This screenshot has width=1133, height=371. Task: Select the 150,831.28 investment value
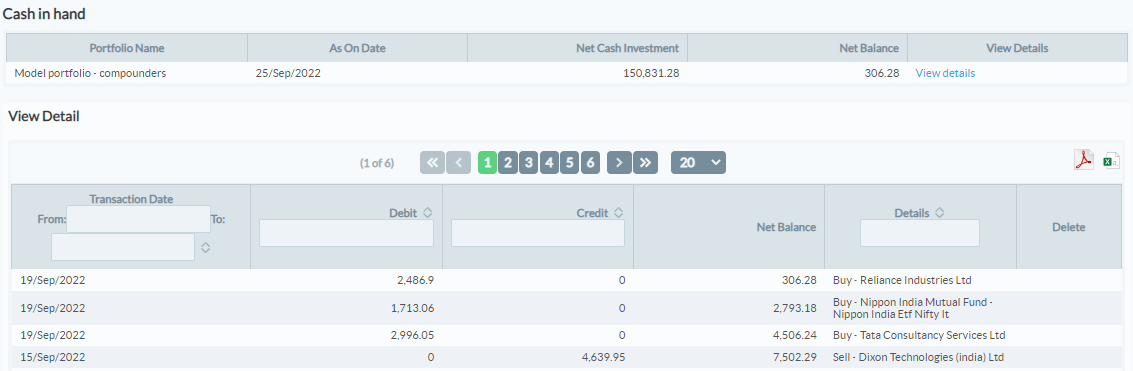point(651,73)
